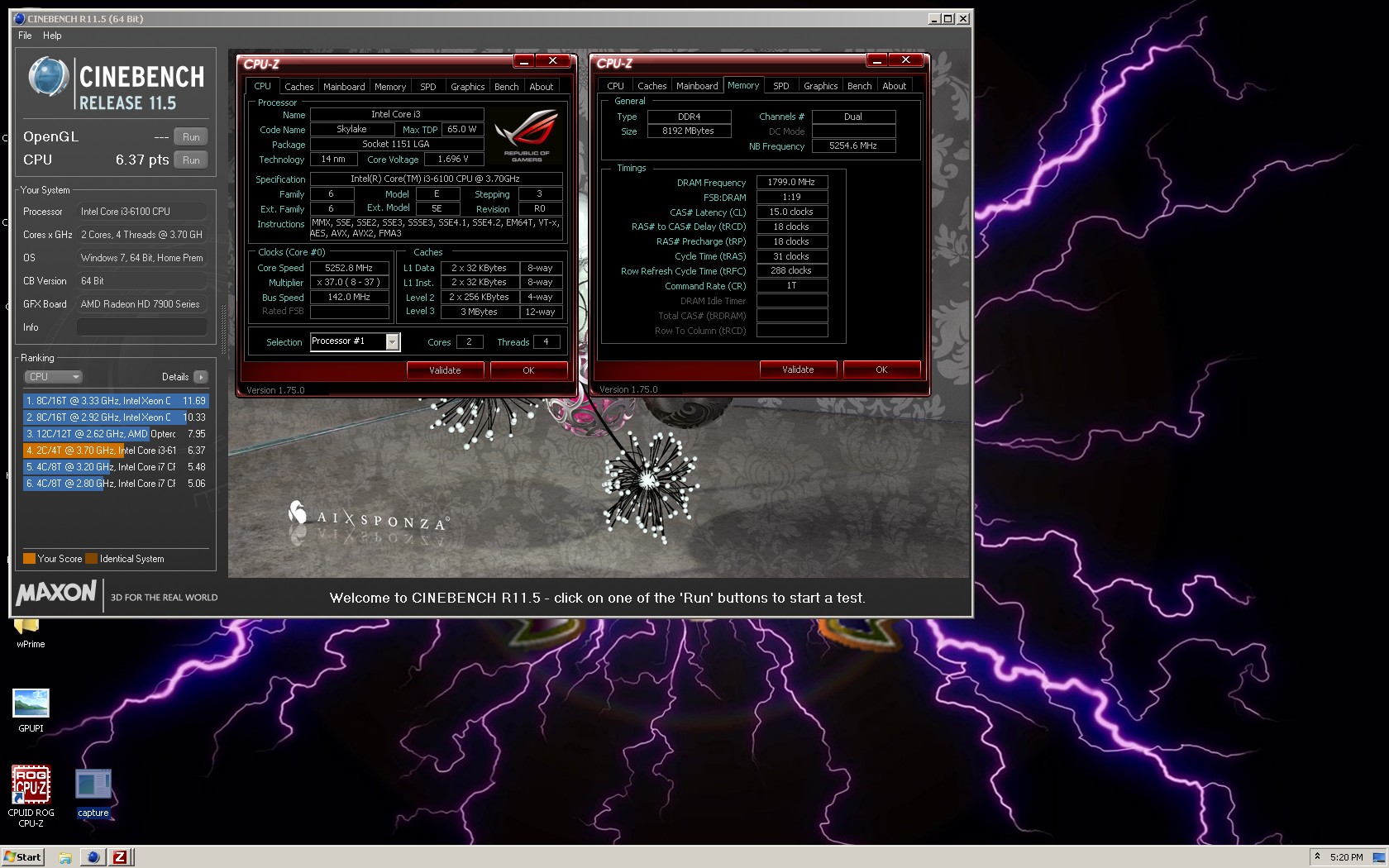
Task: Click Validate in left CPU-Z window
Action: [445, 370]
